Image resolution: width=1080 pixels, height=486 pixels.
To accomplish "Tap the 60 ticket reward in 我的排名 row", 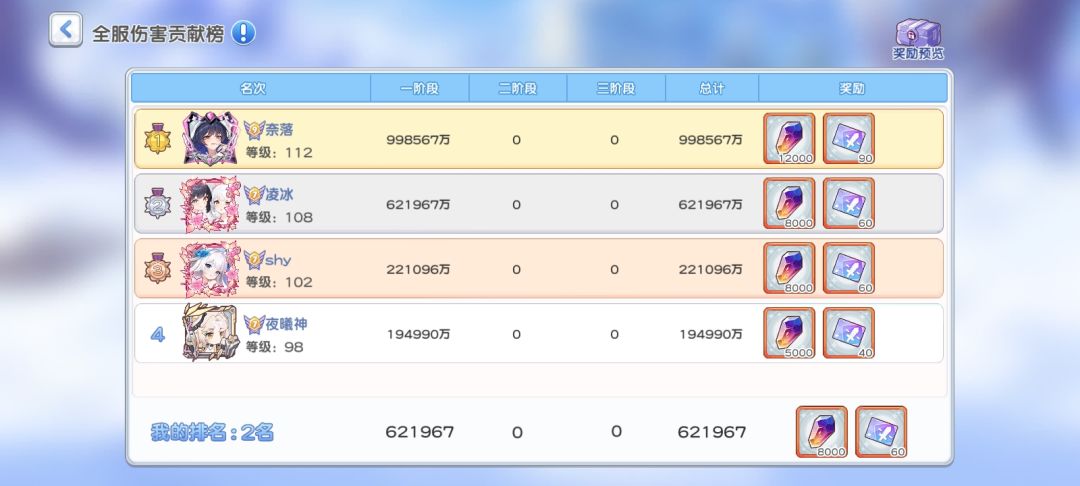I will tap(881, 432).
